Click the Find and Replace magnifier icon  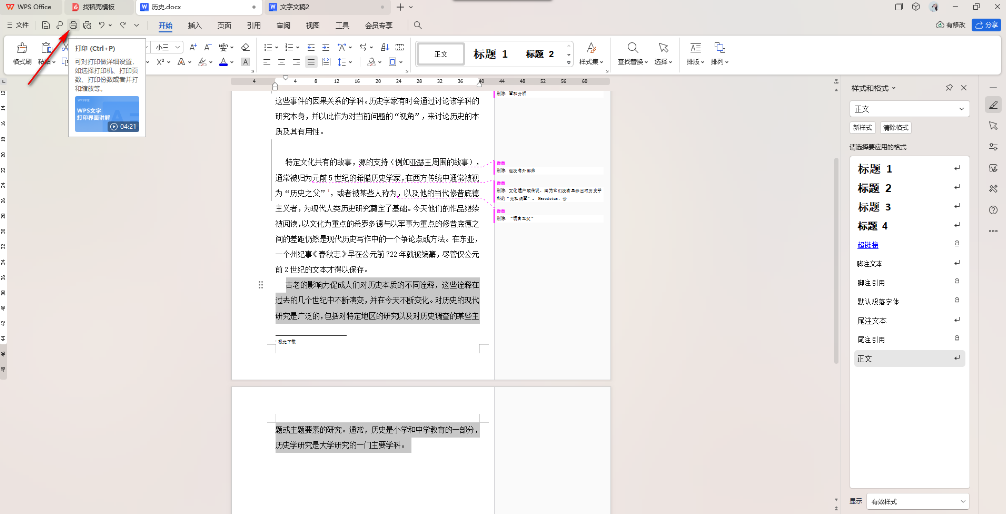(633, 48)
